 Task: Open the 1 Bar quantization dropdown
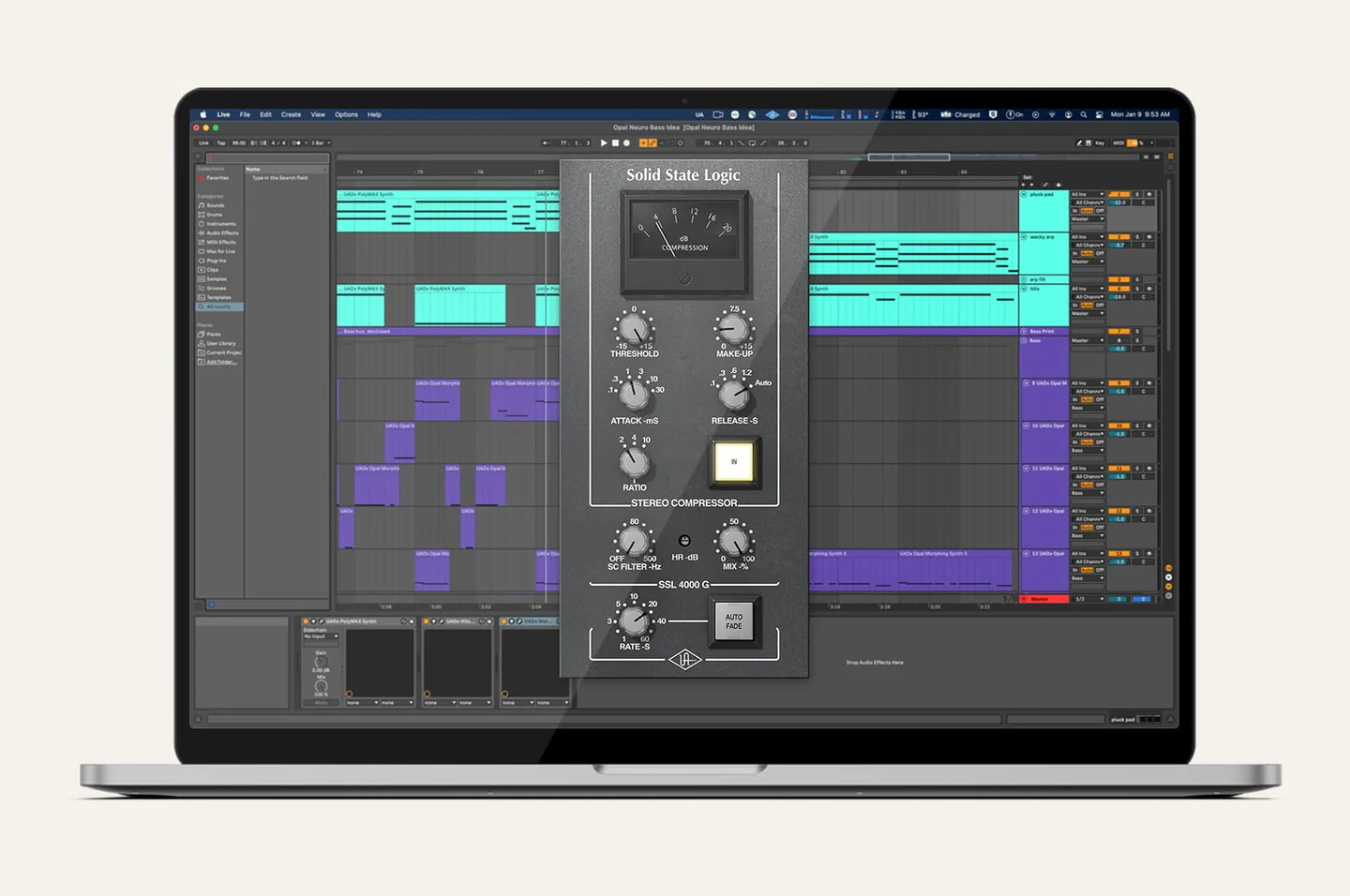(320, 143)
